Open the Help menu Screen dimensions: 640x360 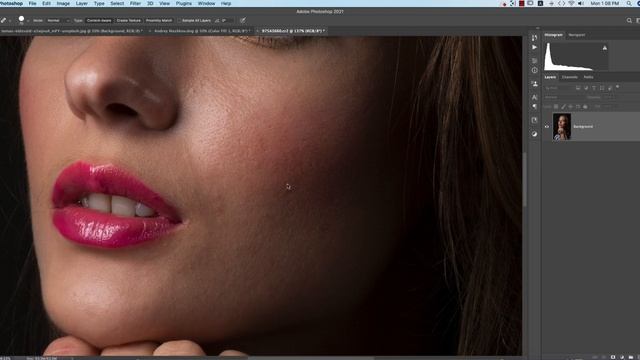pyautogui.click(x=226, y=3)
